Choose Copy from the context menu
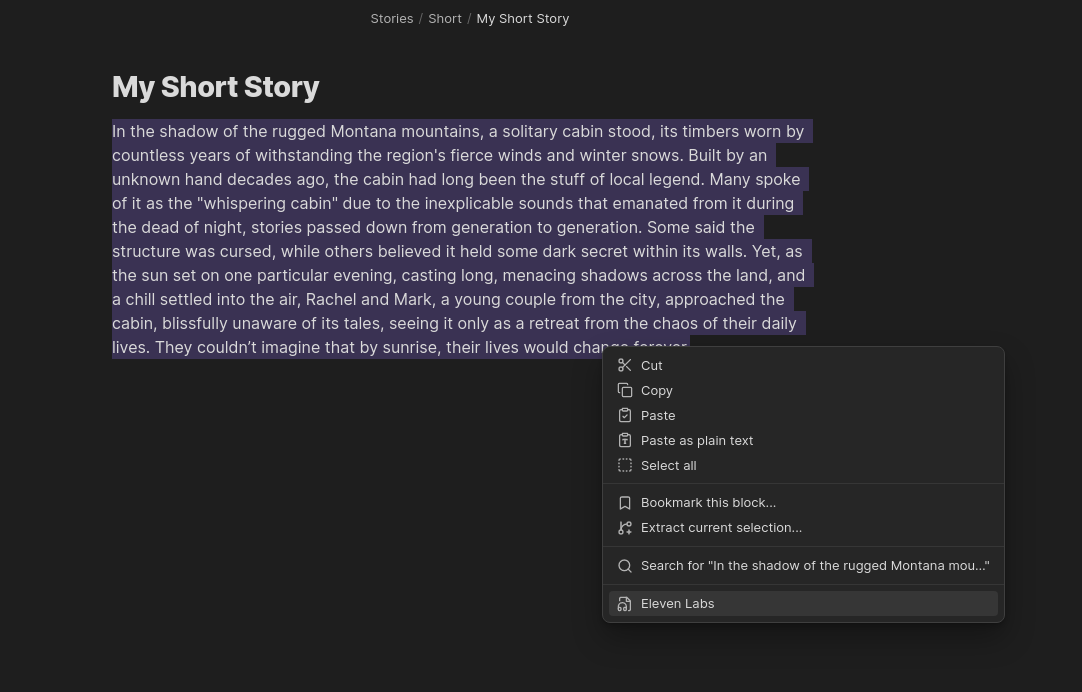The width and height of the screenshot is (1082, 692). pos(803,391)
